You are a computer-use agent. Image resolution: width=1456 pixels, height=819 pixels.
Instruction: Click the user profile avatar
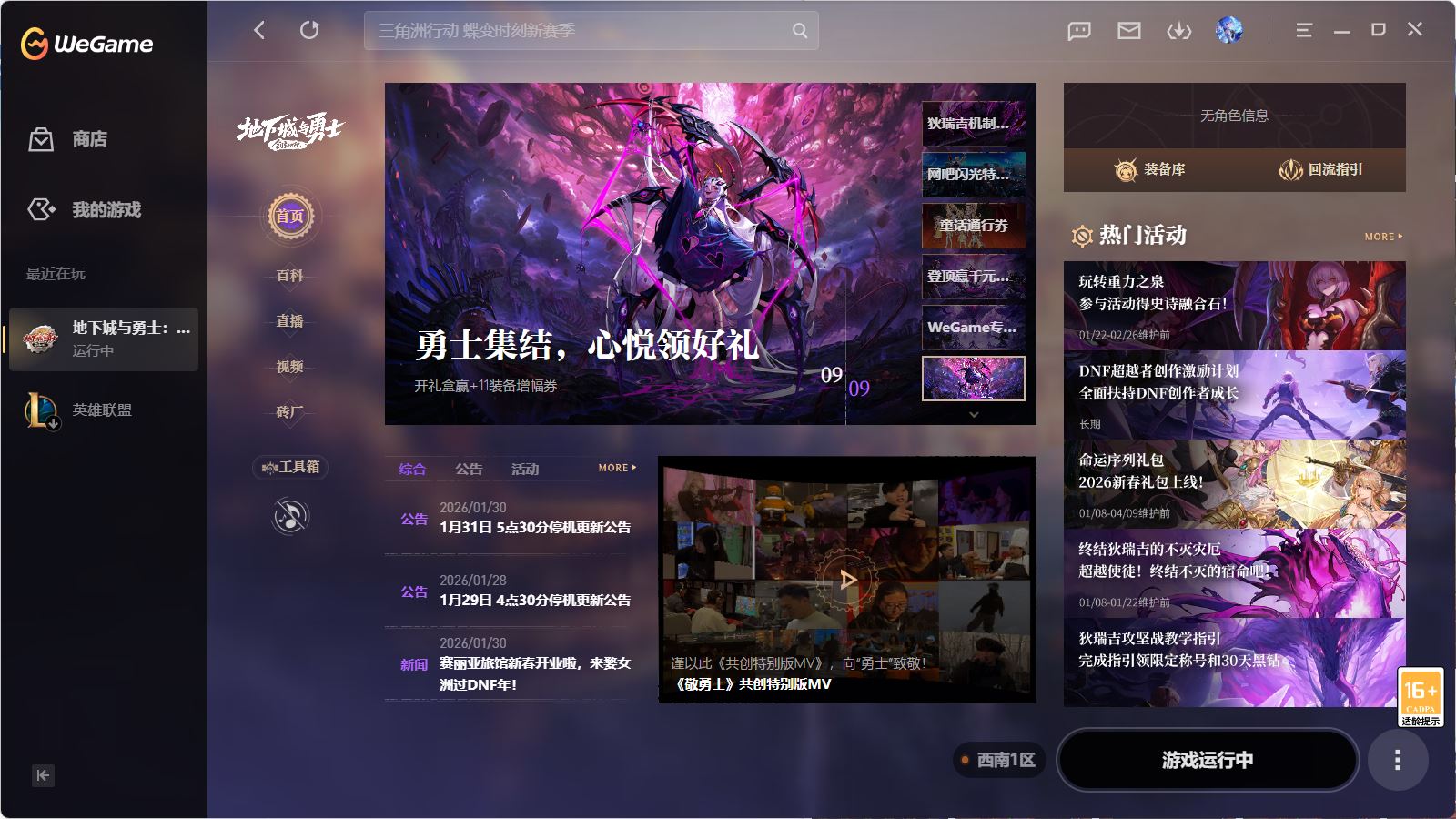(x=1228, y=30)
